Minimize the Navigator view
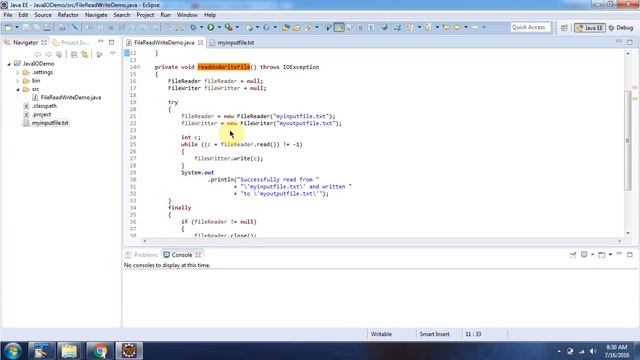 (x=101, y=42)
